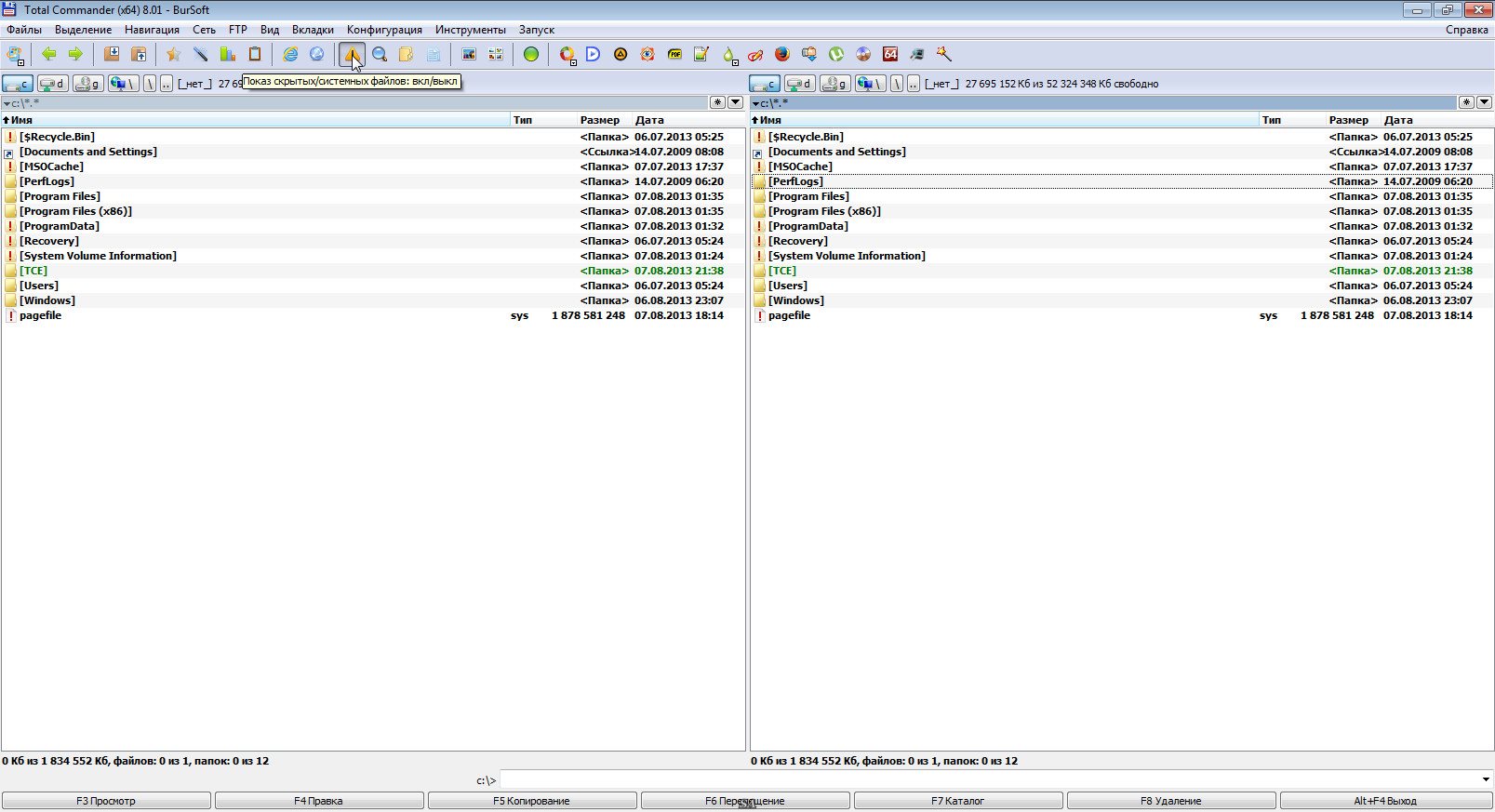Click inside the command line field
The height and width of the screenshot is (812, 1495).
tap(989, 779)
